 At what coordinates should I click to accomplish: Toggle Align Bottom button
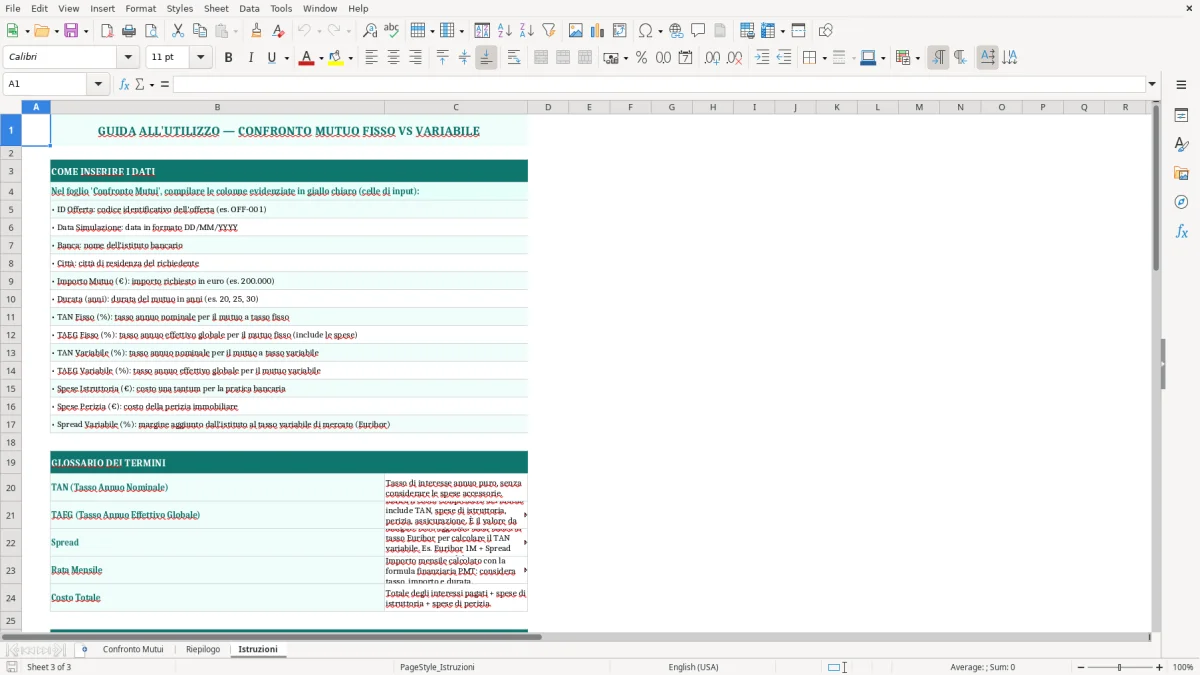pyautogui.click(x=486, y=58)
